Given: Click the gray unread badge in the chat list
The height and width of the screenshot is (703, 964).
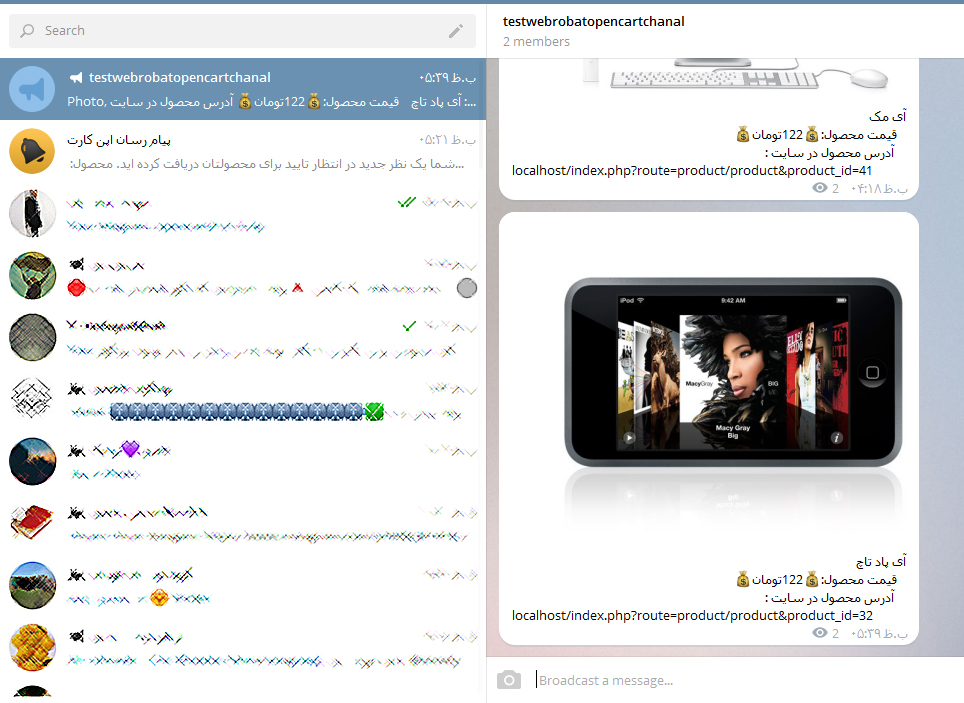Looking at the screenshot, I should click(467, 288).
